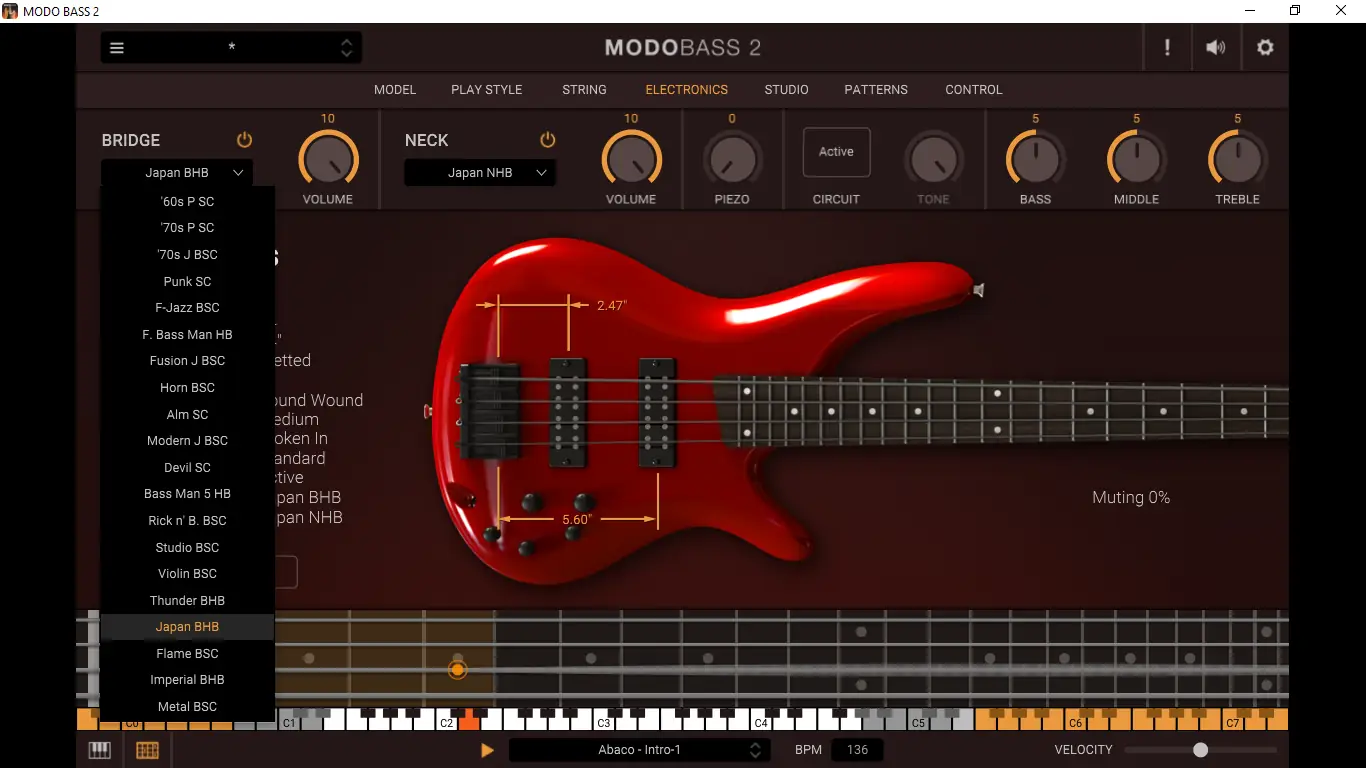
Task: Click the exclamation alert icon
Action: click(x=1167, y=48)
